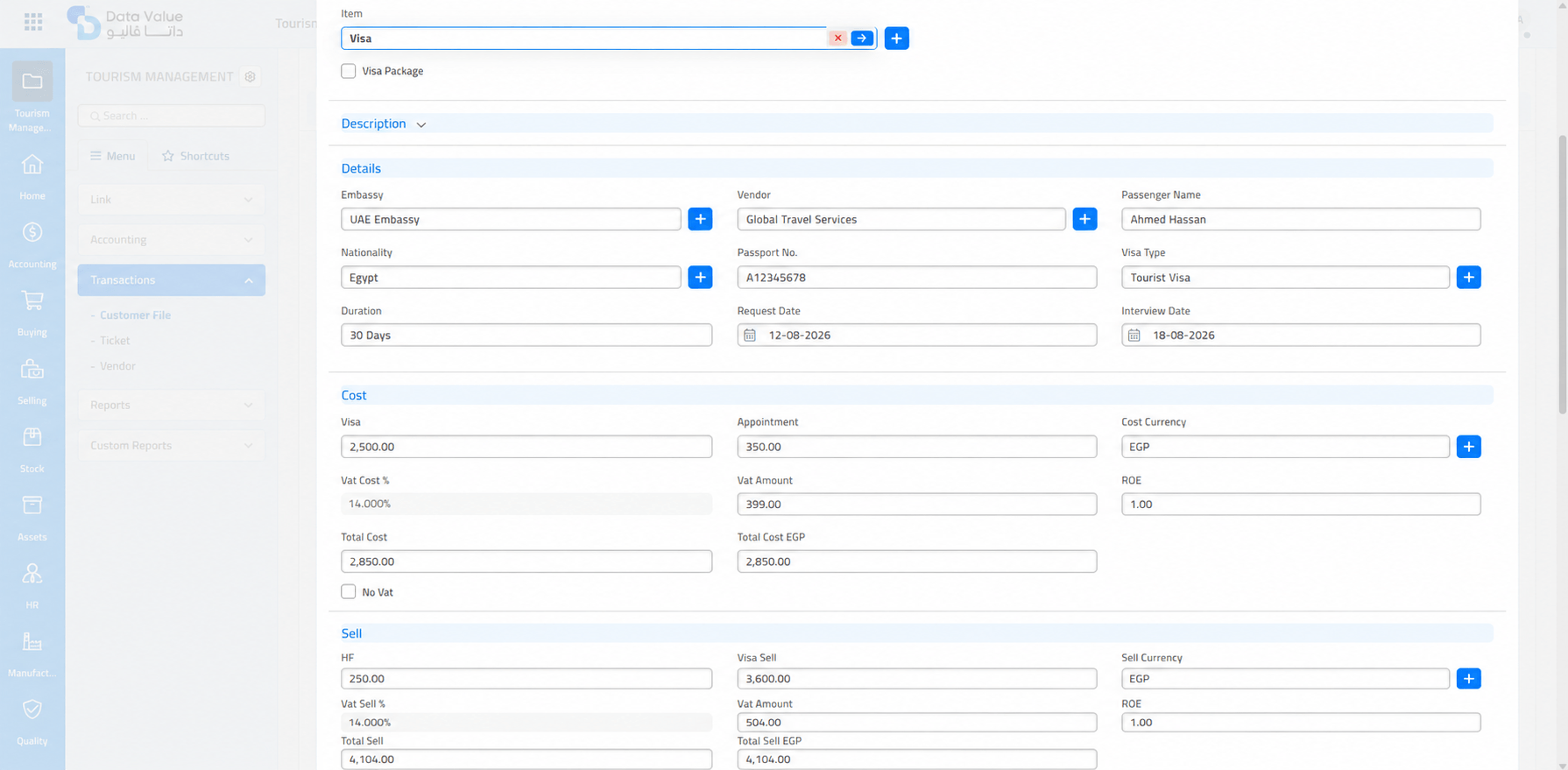Click the Tourism Management settings gear
The height and width of the screenshot is (770, 1568).
coord(251,77)
